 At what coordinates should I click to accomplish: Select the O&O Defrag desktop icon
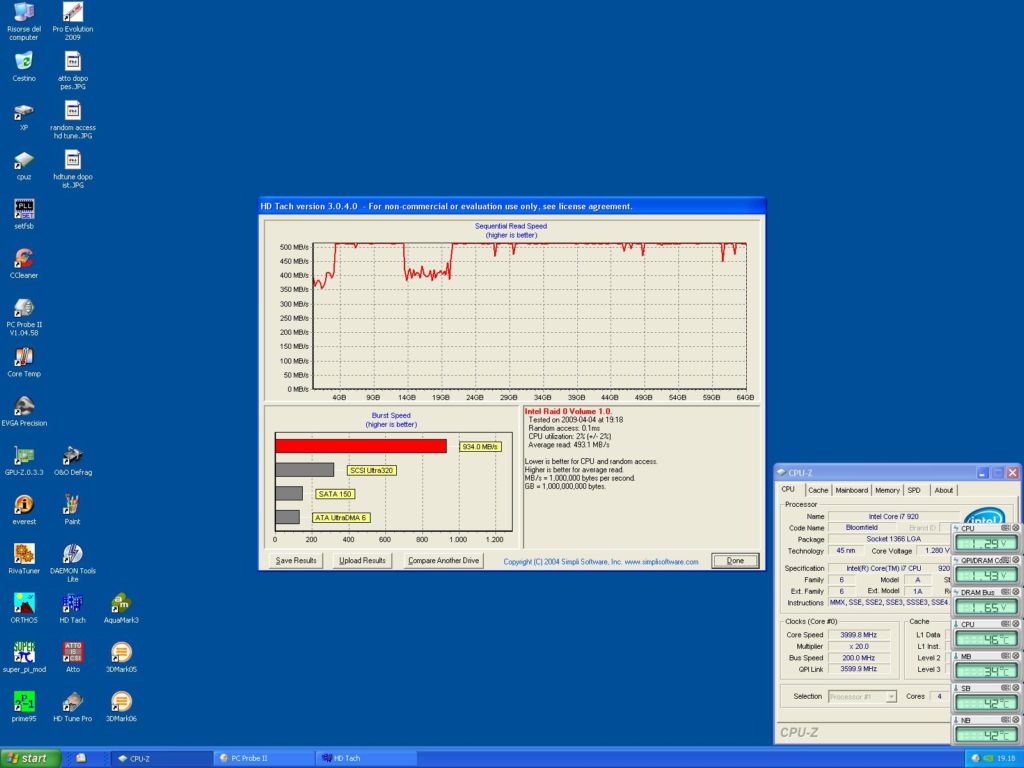(x=72, y=461)
